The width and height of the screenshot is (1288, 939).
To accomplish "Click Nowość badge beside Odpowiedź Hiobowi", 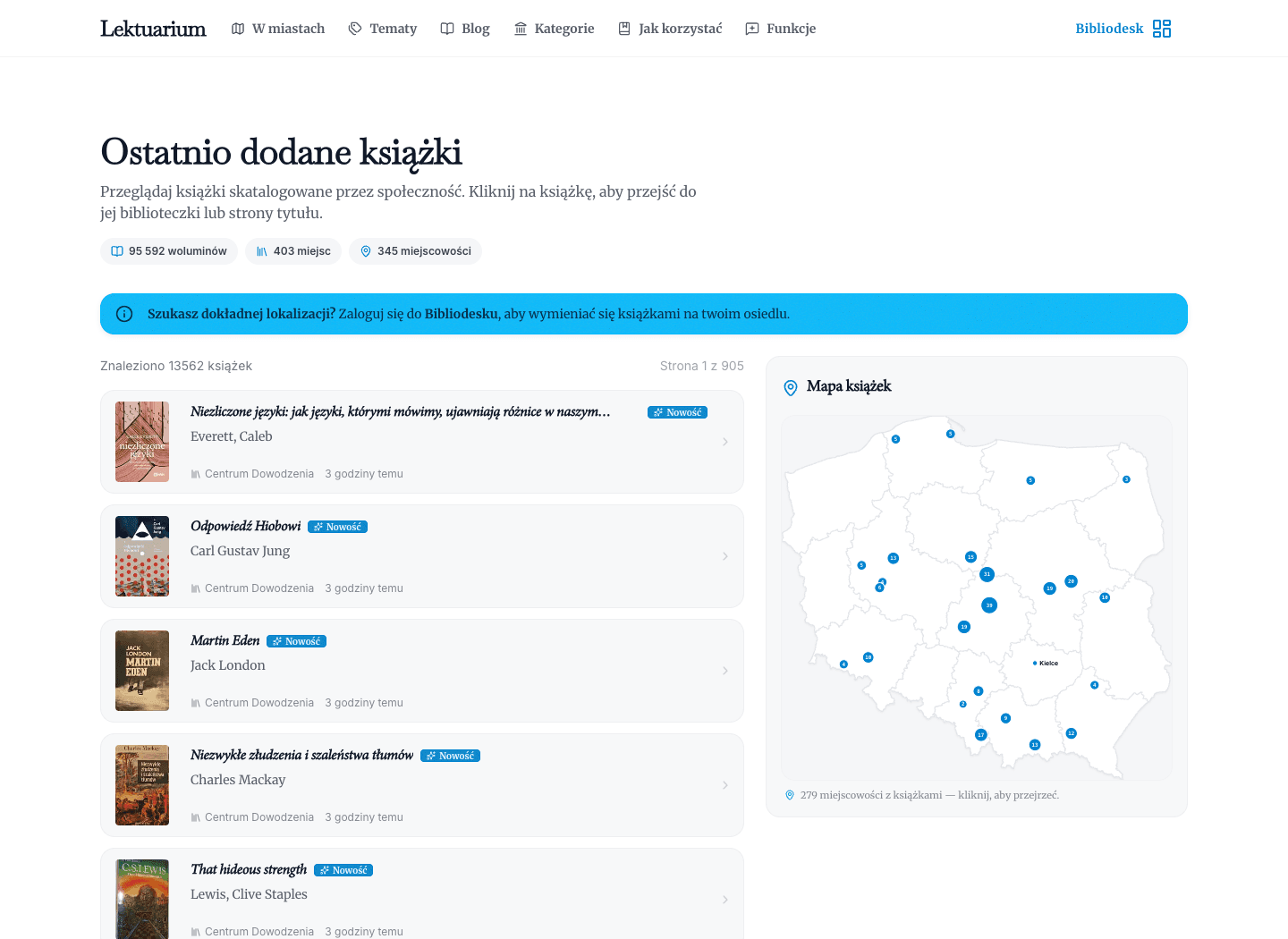I will click(x=337, y=527).
